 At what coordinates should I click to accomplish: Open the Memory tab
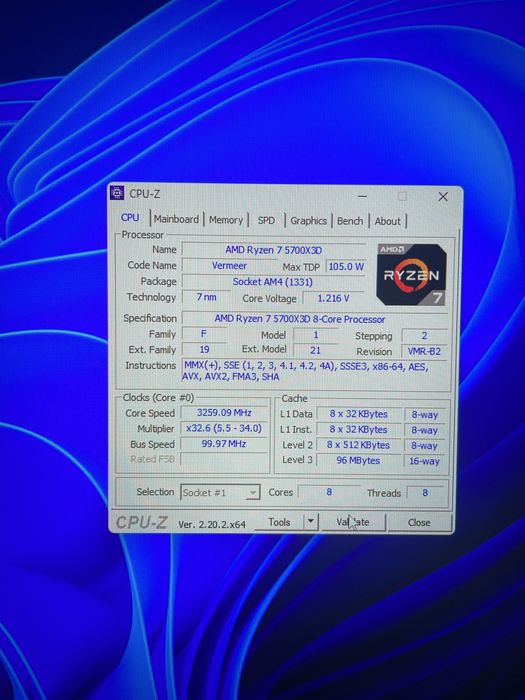(226, 220)
